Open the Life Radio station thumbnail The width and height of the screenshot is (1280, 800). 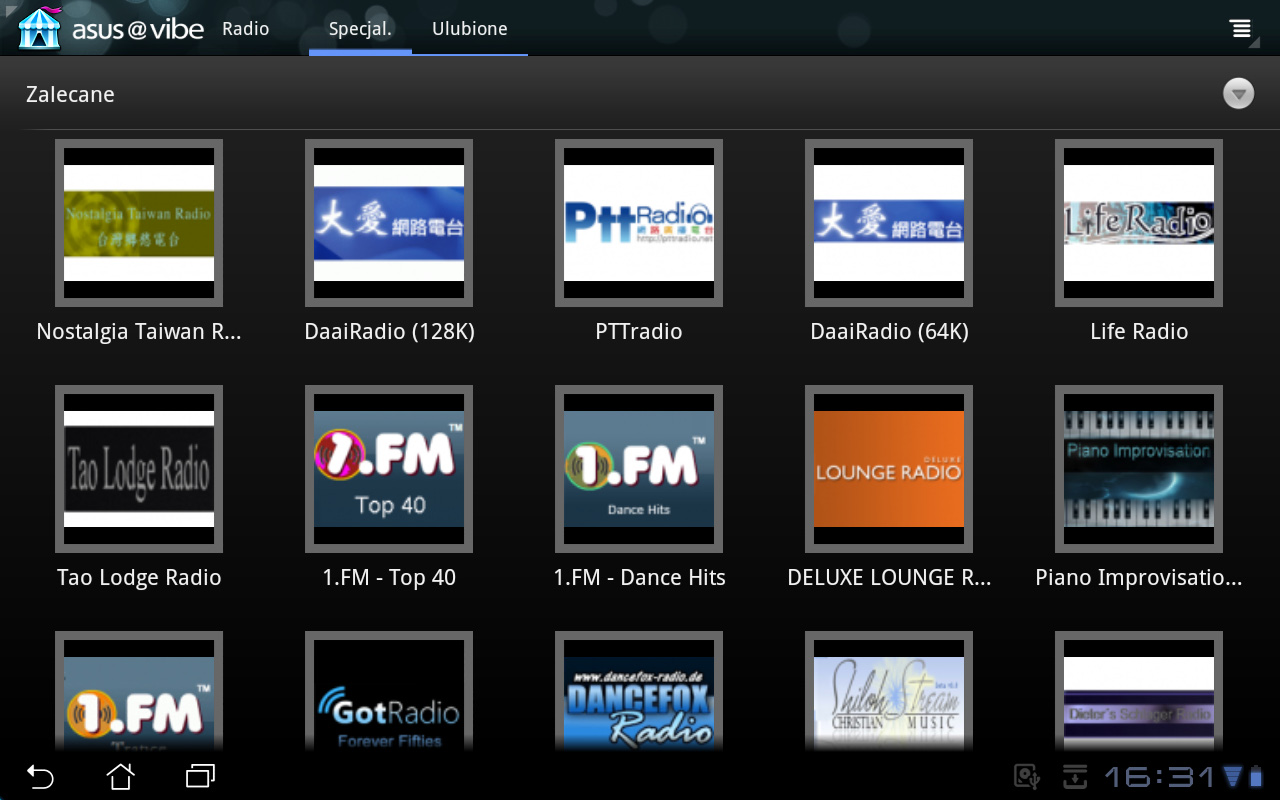[x=1139, y=223]
